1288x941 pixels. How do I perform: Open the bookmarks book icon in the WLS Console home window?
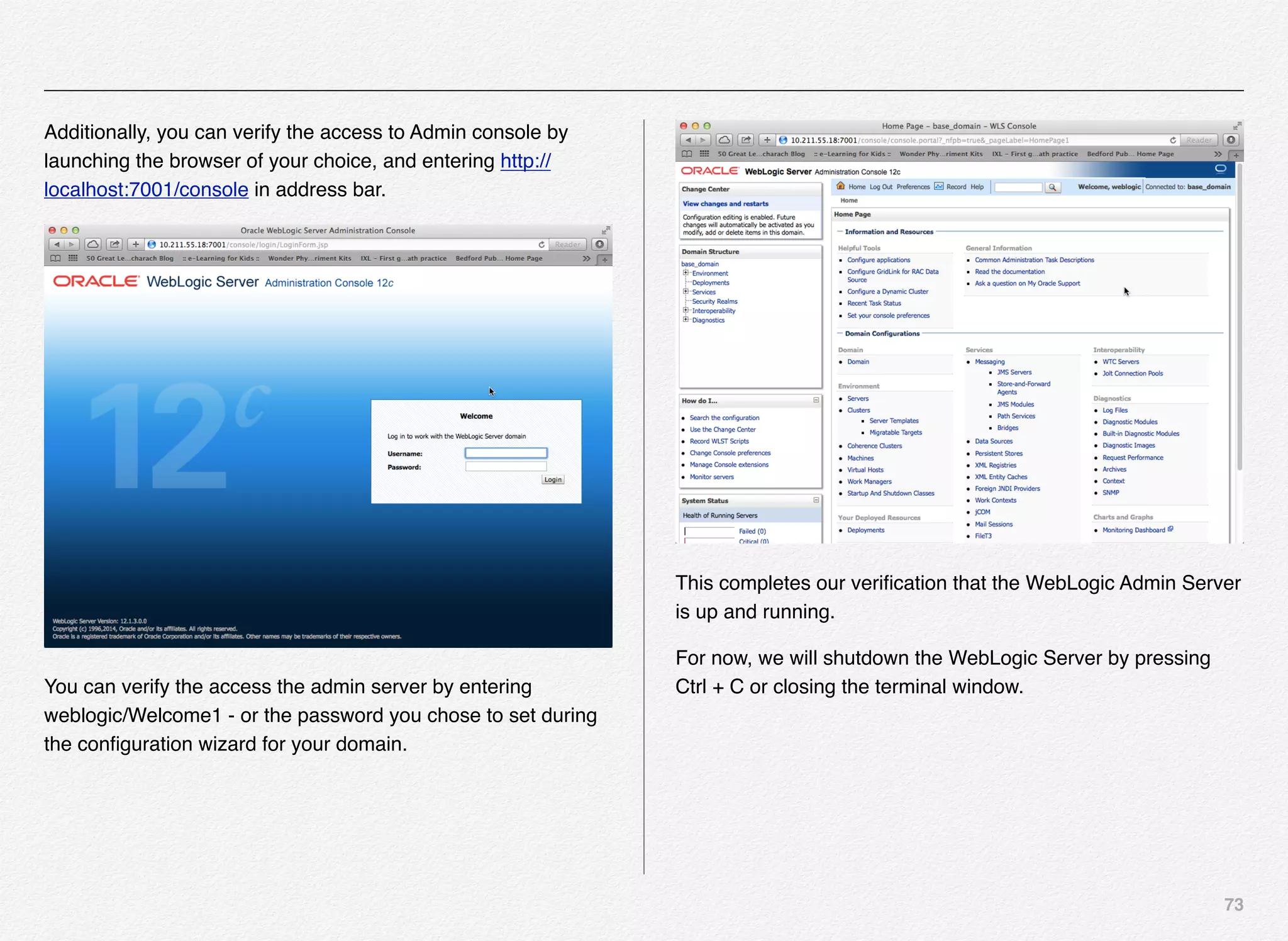pos(687,154)
